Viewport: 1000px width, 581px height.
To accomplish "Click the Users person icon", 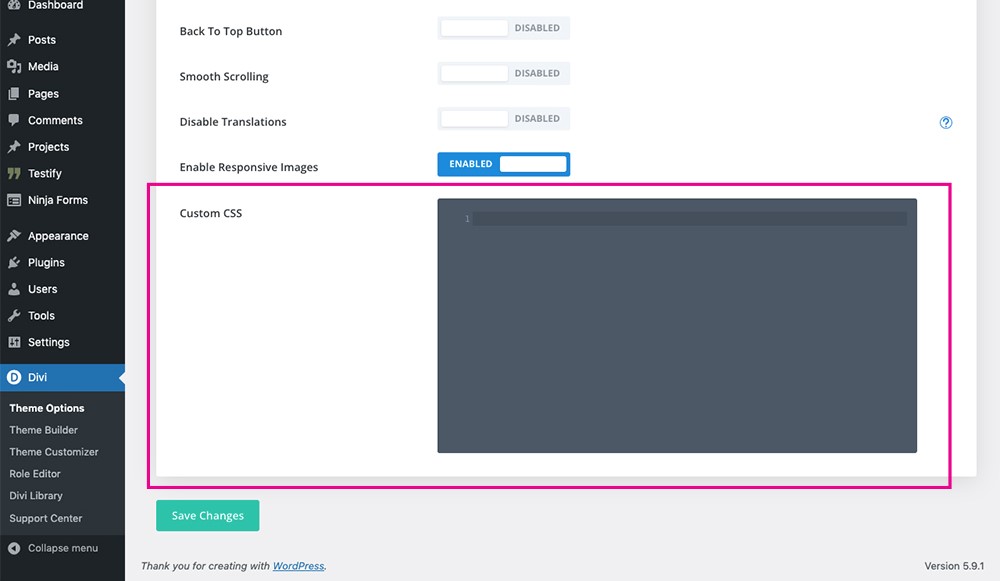I will pyautogui.click(x=14, y=289).
